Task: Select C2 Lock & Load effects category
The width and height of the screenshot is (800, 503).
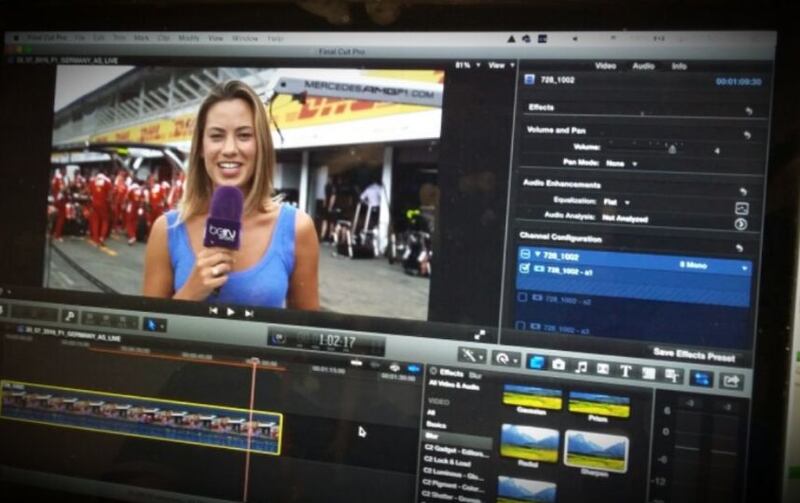Action: point(447,462)
